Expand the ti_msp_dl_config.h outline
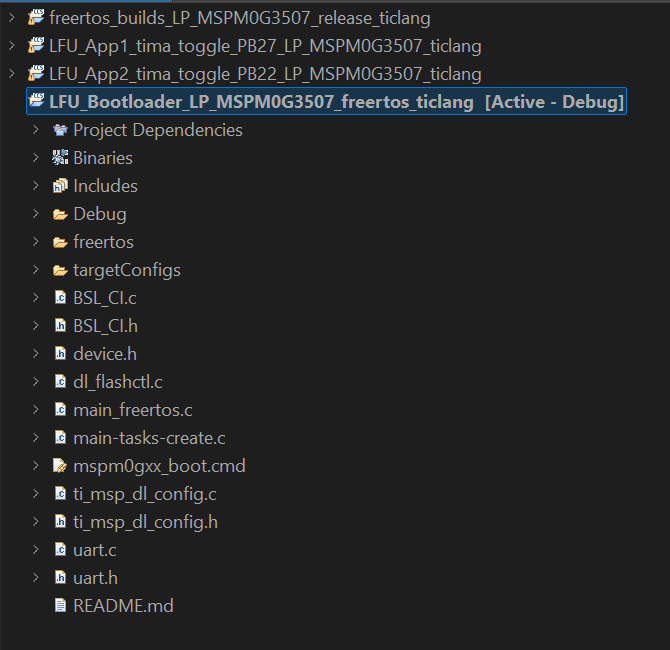Viewport: 670px width, 650px height. point(36,521)
